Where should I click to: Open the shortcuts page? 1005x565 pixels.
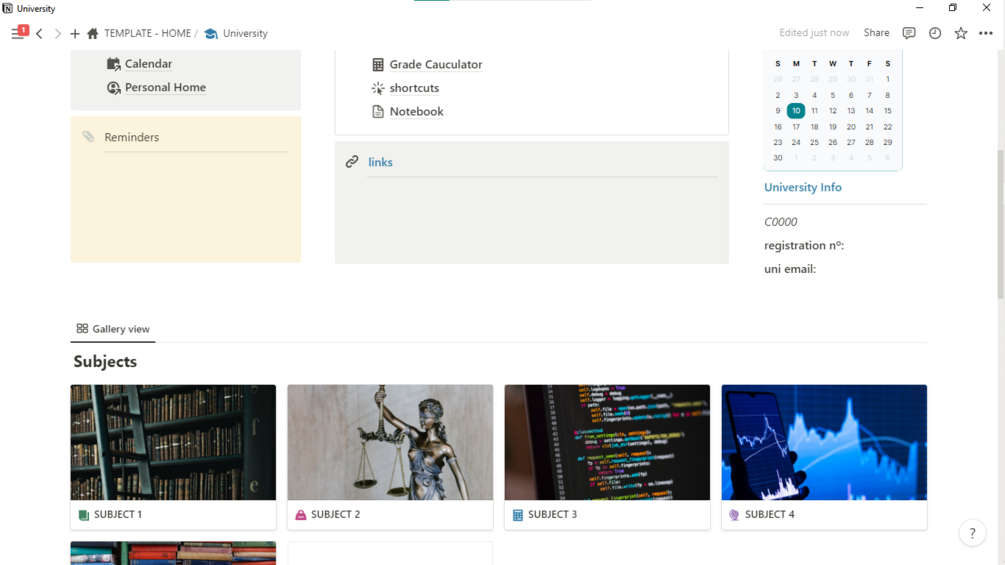click(x=414, y=88)
